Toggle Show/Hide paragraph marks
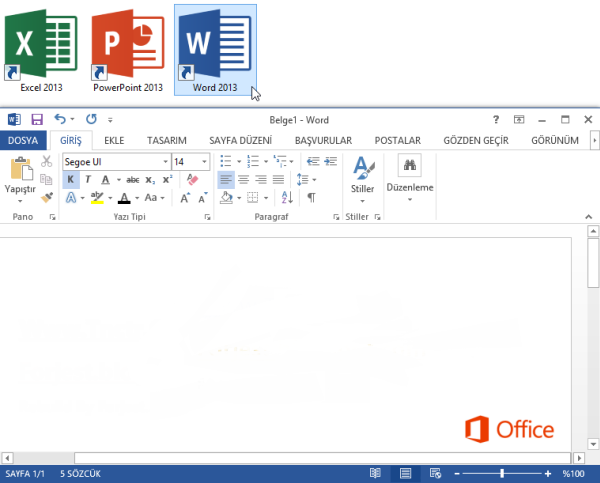 point(311,198)
